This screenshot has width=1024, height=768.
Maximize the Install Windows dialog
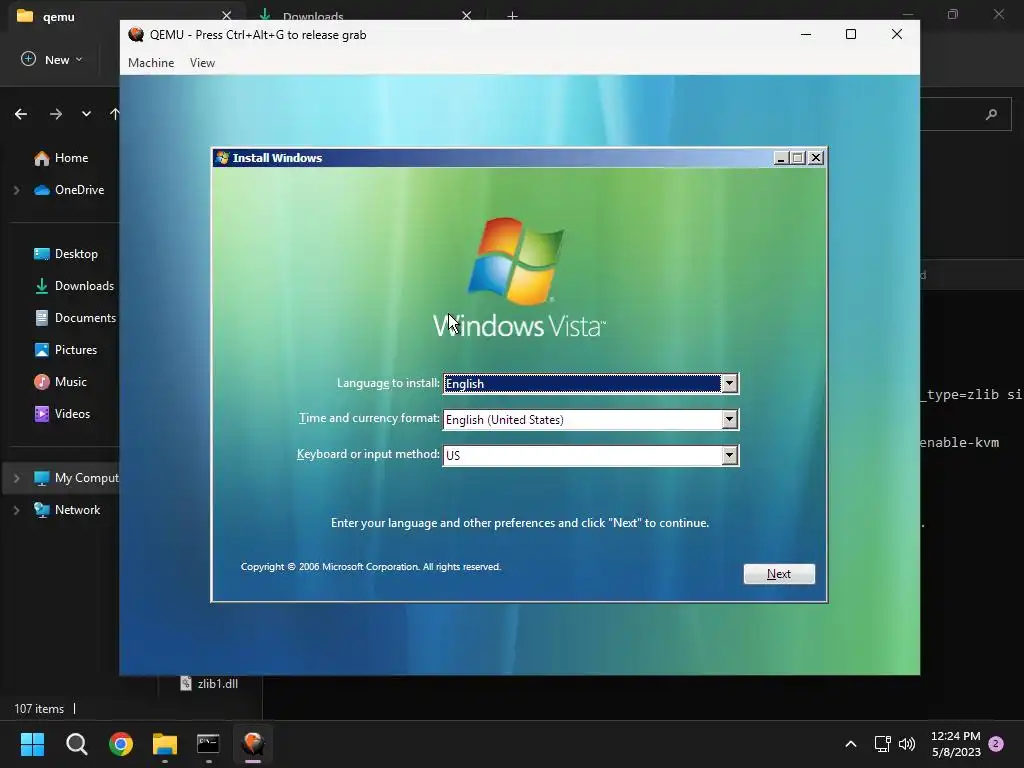pyautogui.click(x=798, y=158)
